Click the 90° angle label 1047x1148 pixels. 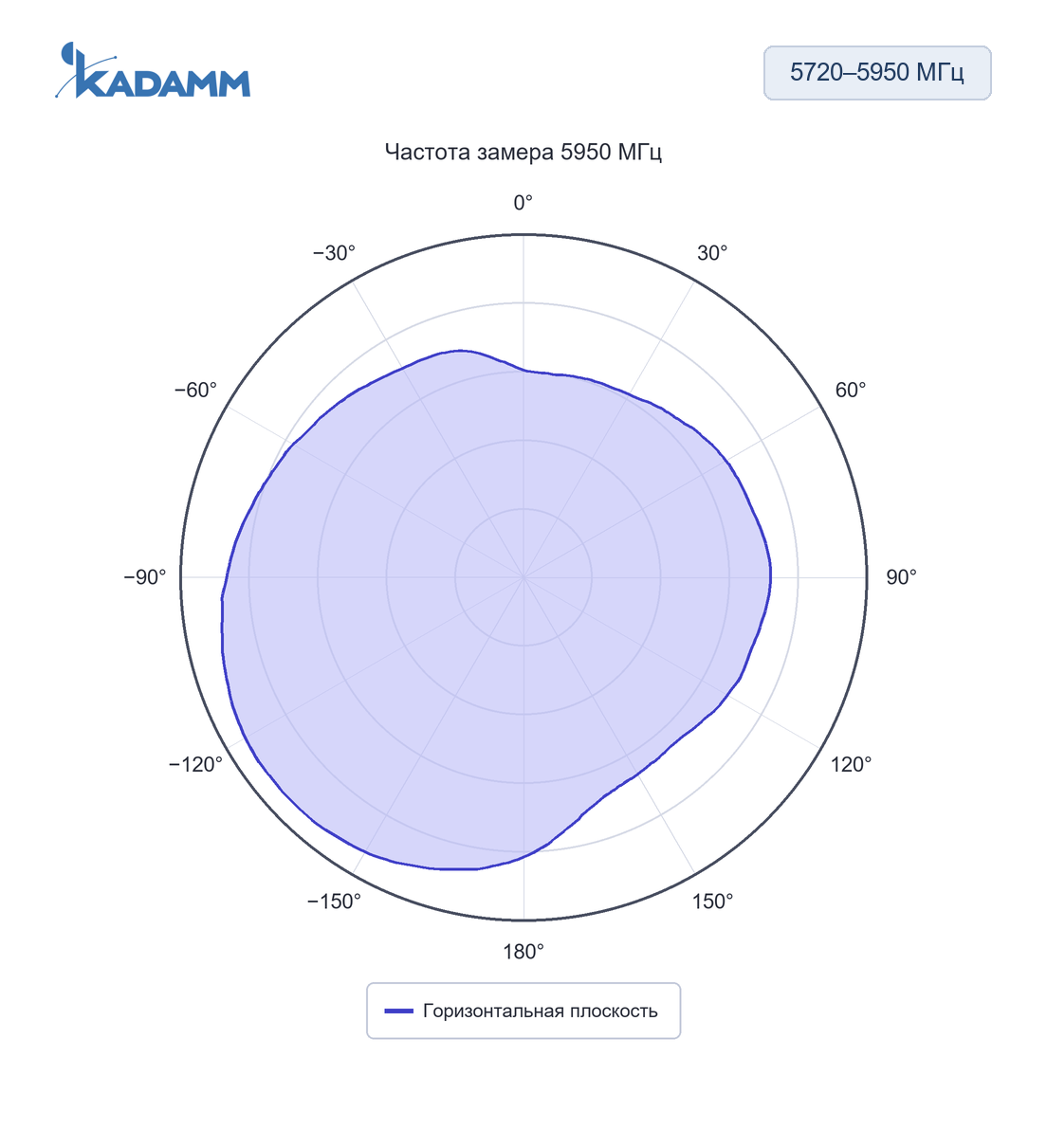(x=901, y=577)
